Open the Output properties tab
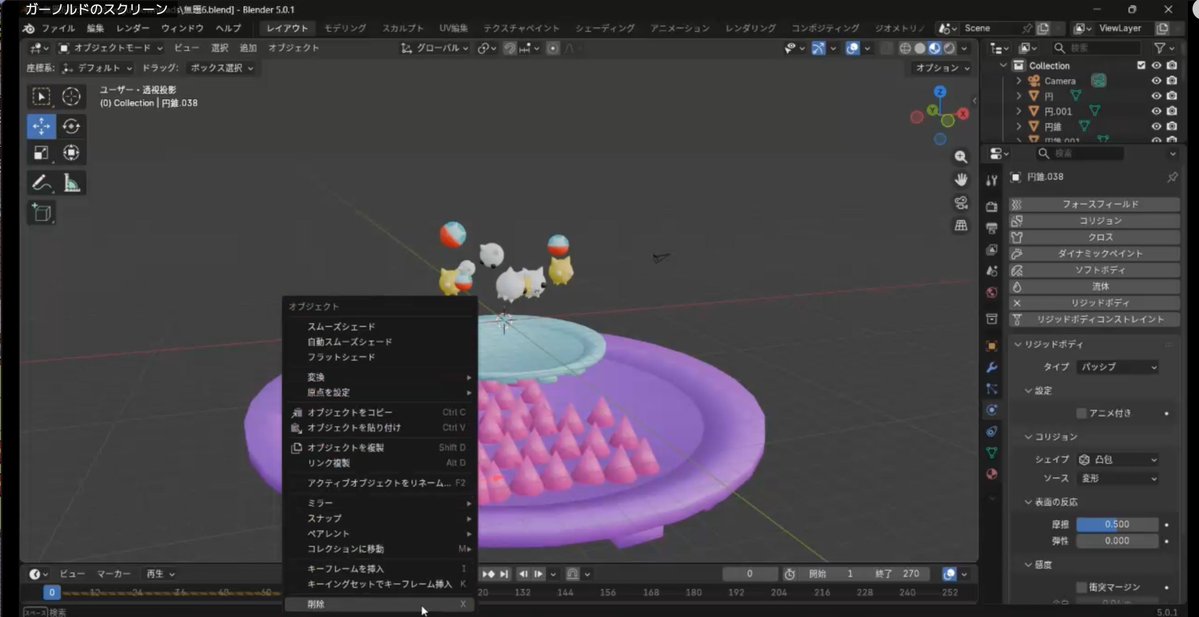The width and height of the screenshot is (1199, 617). point(992,228)
